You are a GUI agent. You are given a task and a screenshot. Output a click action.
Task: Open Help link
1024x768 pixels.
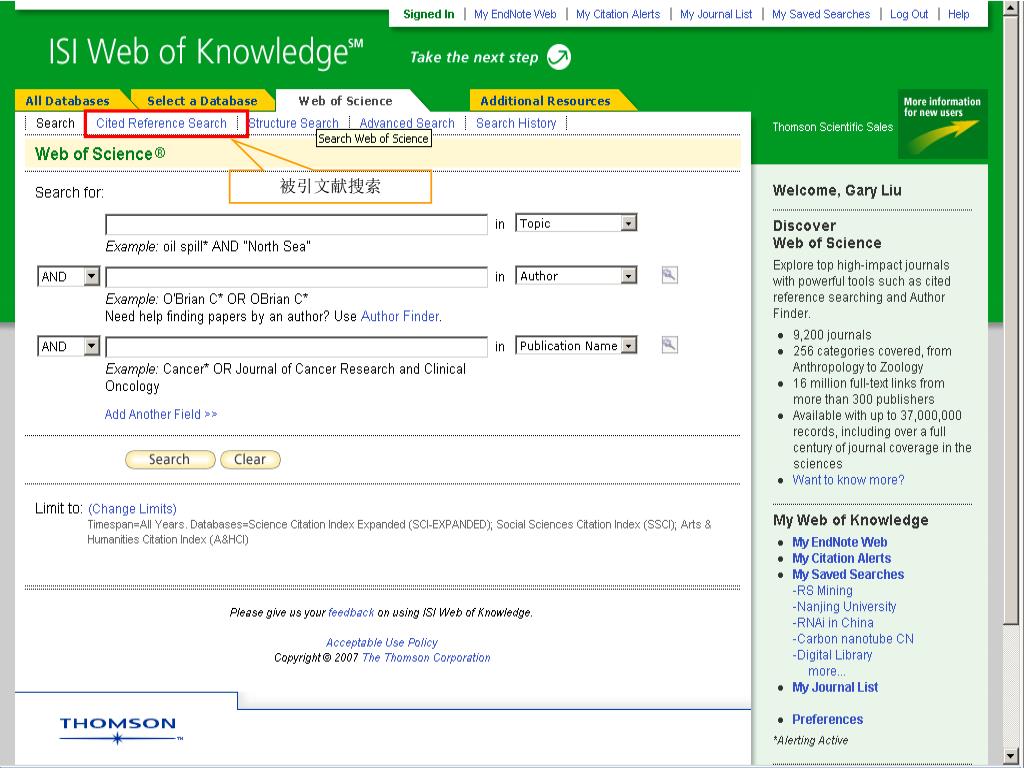[959, 14]
